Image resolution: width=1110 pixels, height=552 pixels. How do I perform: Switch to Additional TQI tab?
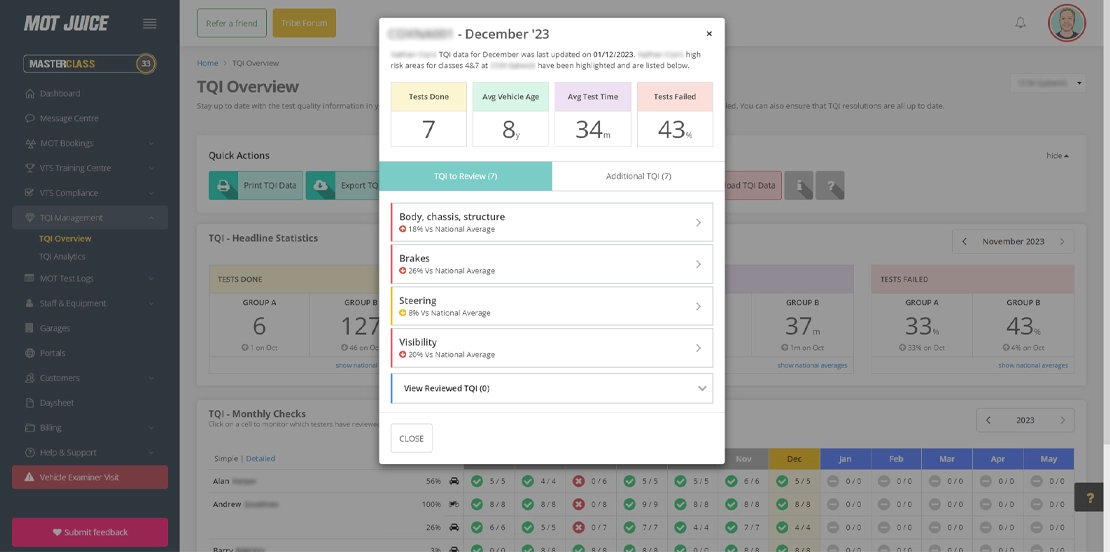(638, 176)
